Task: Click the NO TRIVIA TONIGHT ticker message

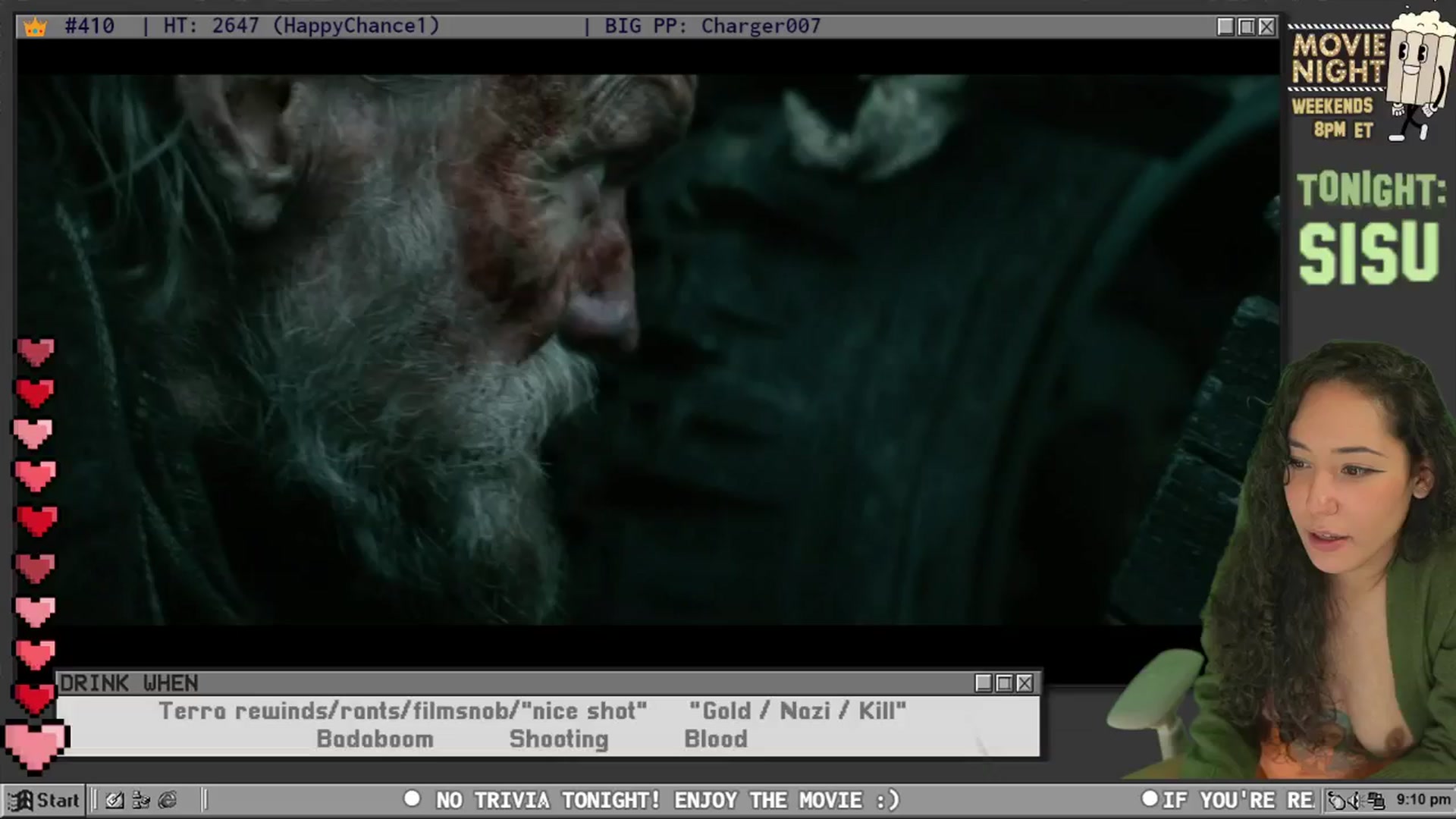Action: [x=667, y=800]
